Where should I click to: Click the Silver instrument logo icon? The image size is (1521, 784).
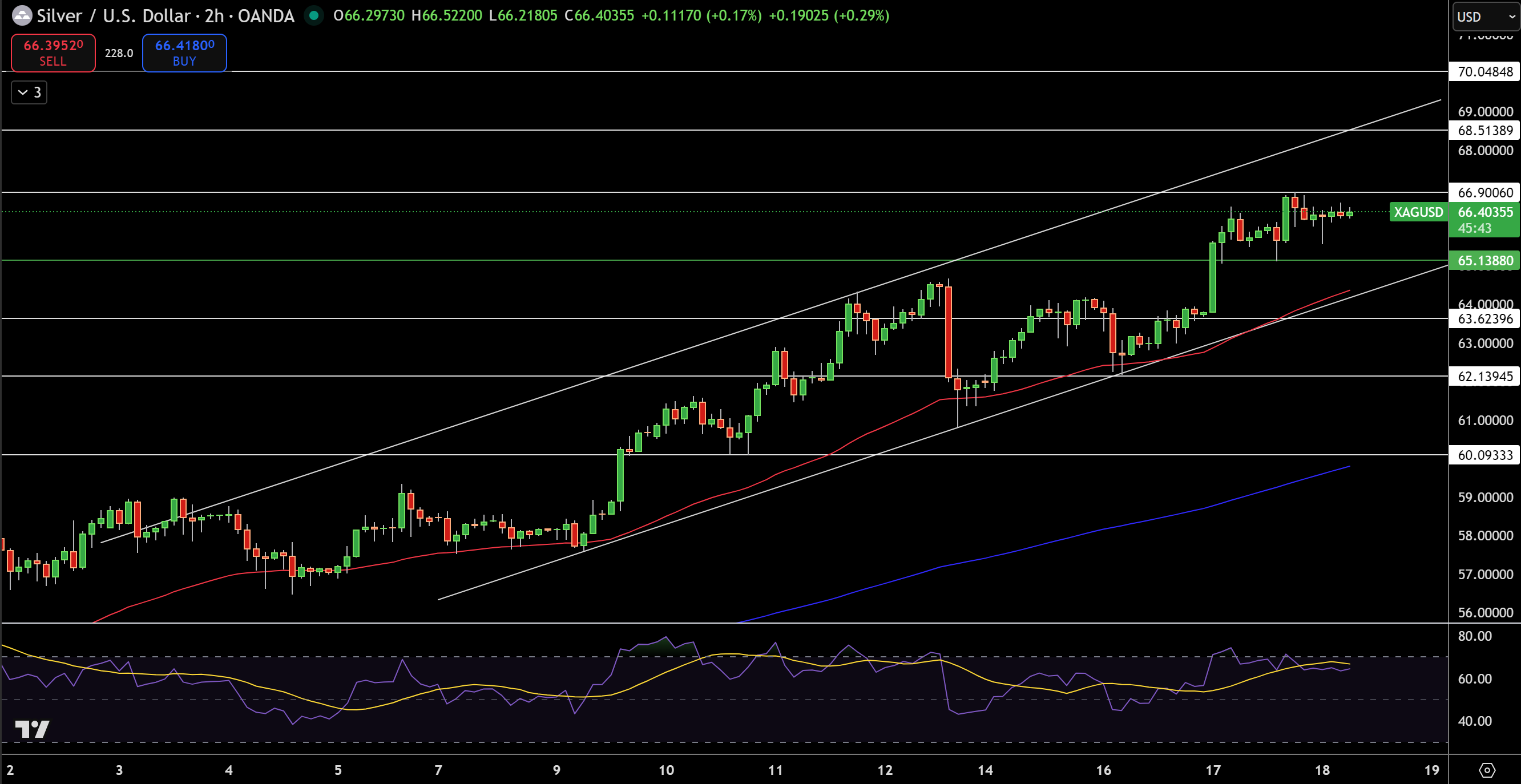[x=22, y=16]
